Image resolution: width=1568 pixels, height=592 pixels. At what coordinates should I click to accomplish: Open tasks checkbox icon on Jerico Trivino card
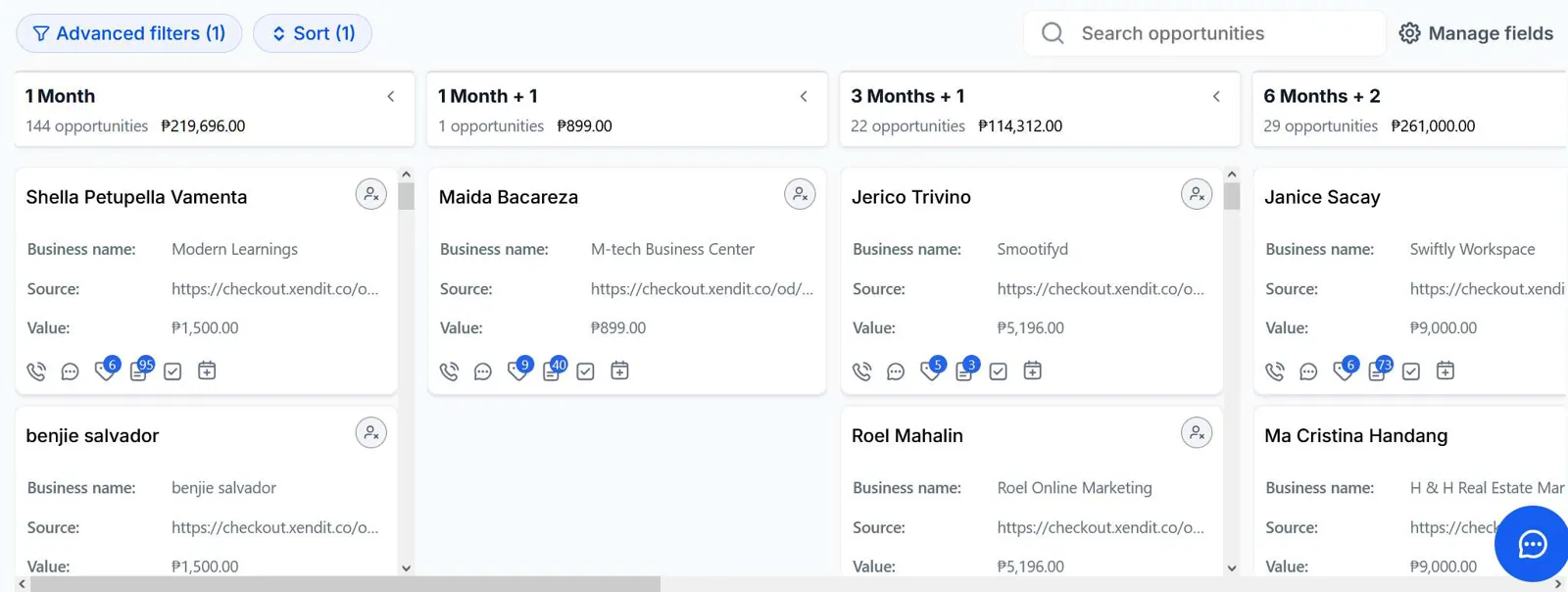(998, 371)
